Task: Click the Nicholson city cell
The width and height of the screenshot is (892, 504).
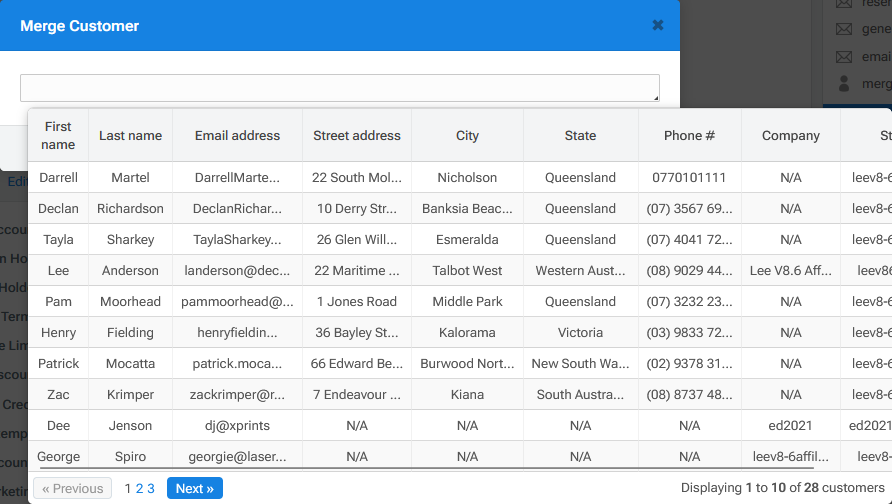Action: 467,177
